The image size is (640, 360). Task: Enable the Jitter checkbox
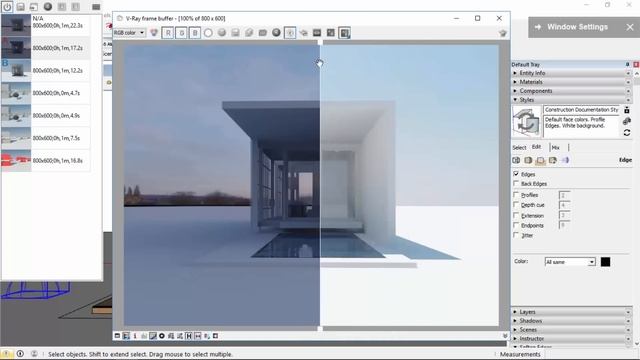(x=516, y=235)
